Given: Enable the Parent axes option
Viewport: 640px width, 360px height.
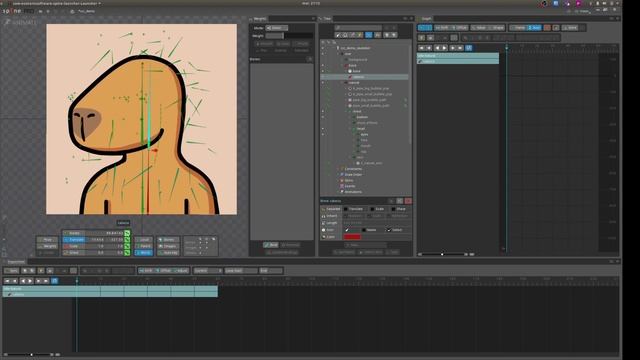Looking at the screenshot, I should (x=144, y=246).
